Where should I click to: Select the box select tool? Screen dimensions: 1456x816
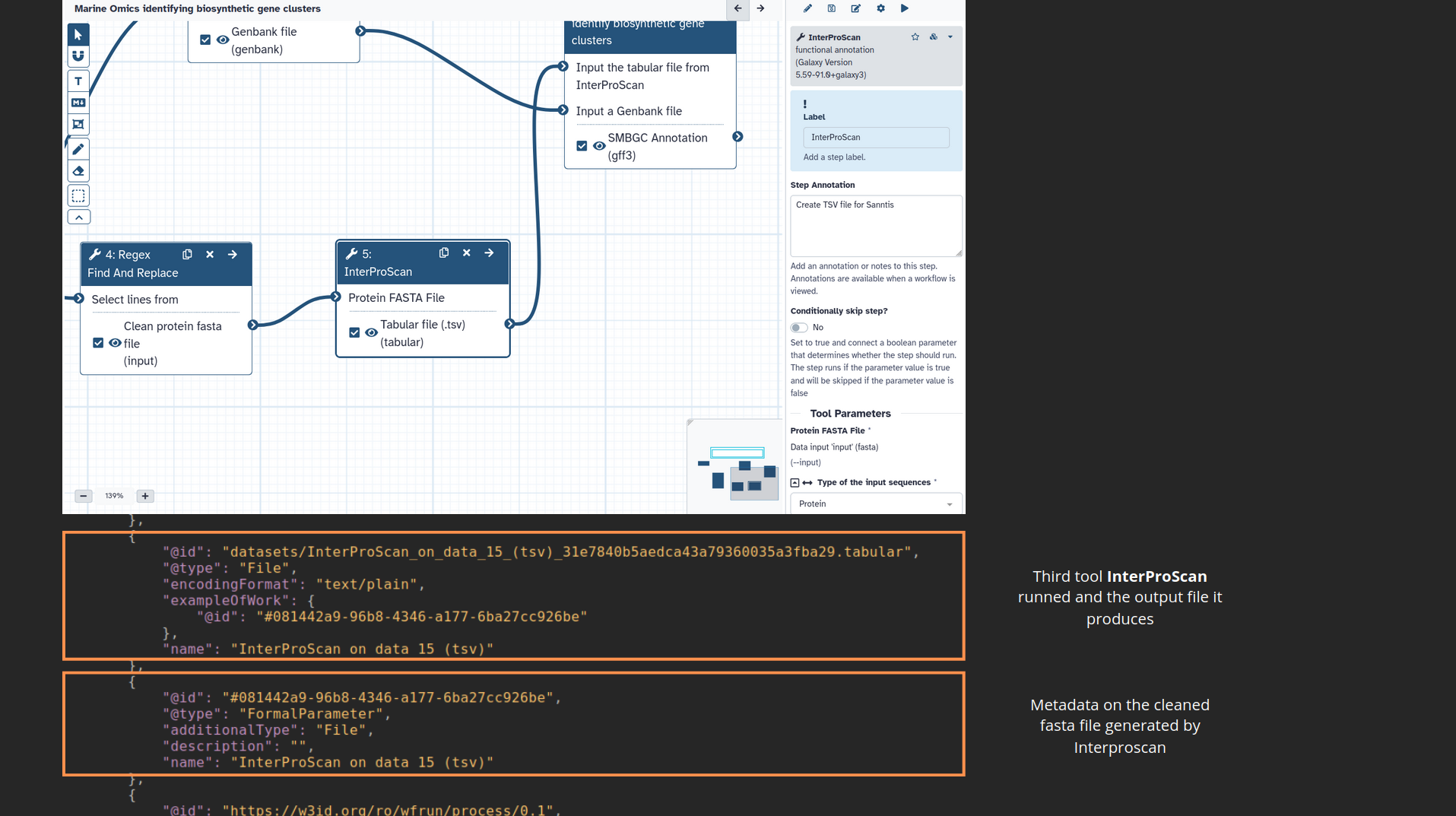tap(78, 195)
